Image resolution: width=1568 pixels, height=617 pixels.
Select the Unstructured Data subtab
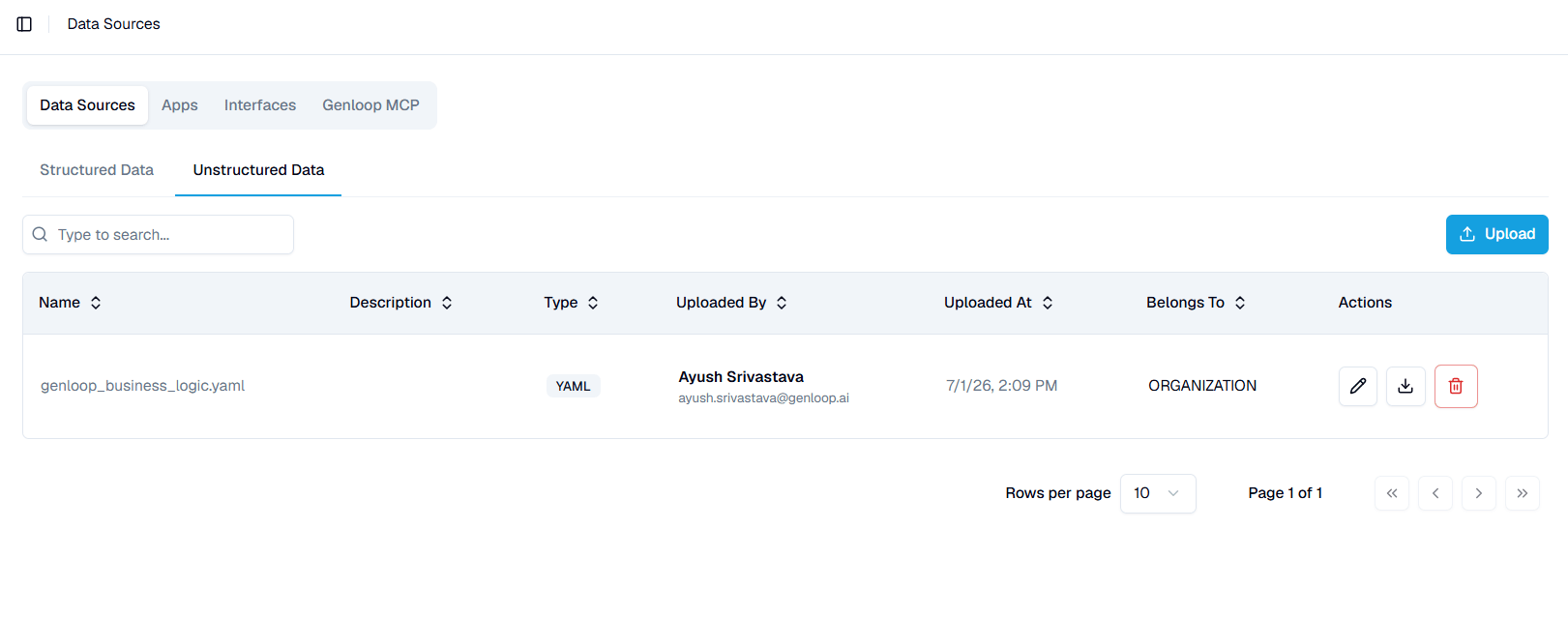pyautogui.click(x=258, y=170)
